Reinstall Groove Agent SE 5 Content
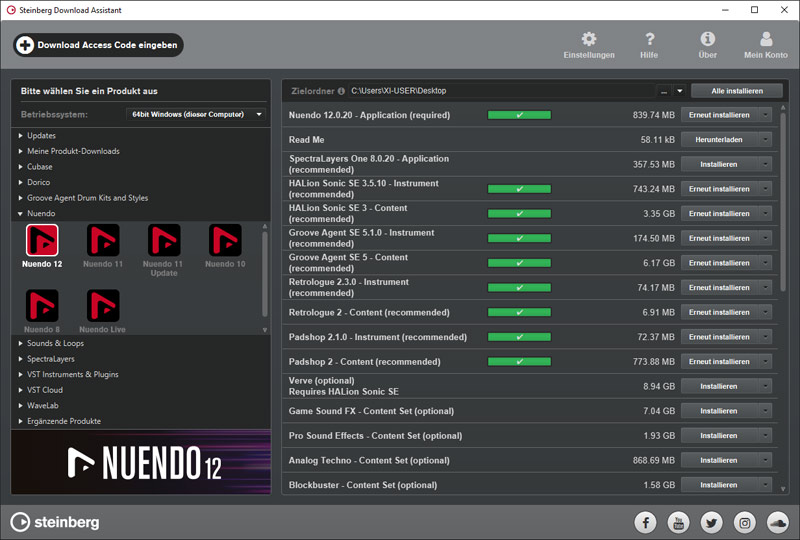This screenshot has width=800, height=540. pyautogui.click(x=719, y=263)
